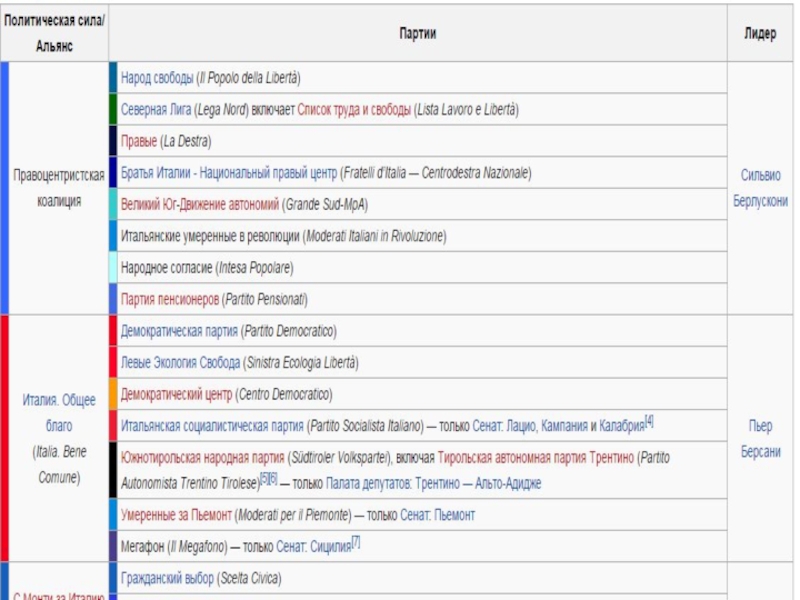Open the Партия пенсионеров link
Screen dimensions: 800x600
pos(170,299)
